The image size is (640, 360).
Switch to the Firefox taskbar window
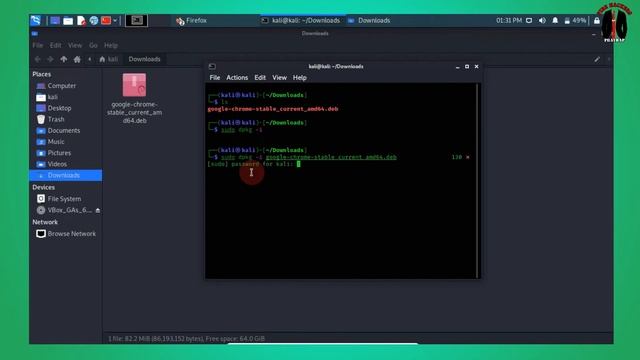click(191, 20)
